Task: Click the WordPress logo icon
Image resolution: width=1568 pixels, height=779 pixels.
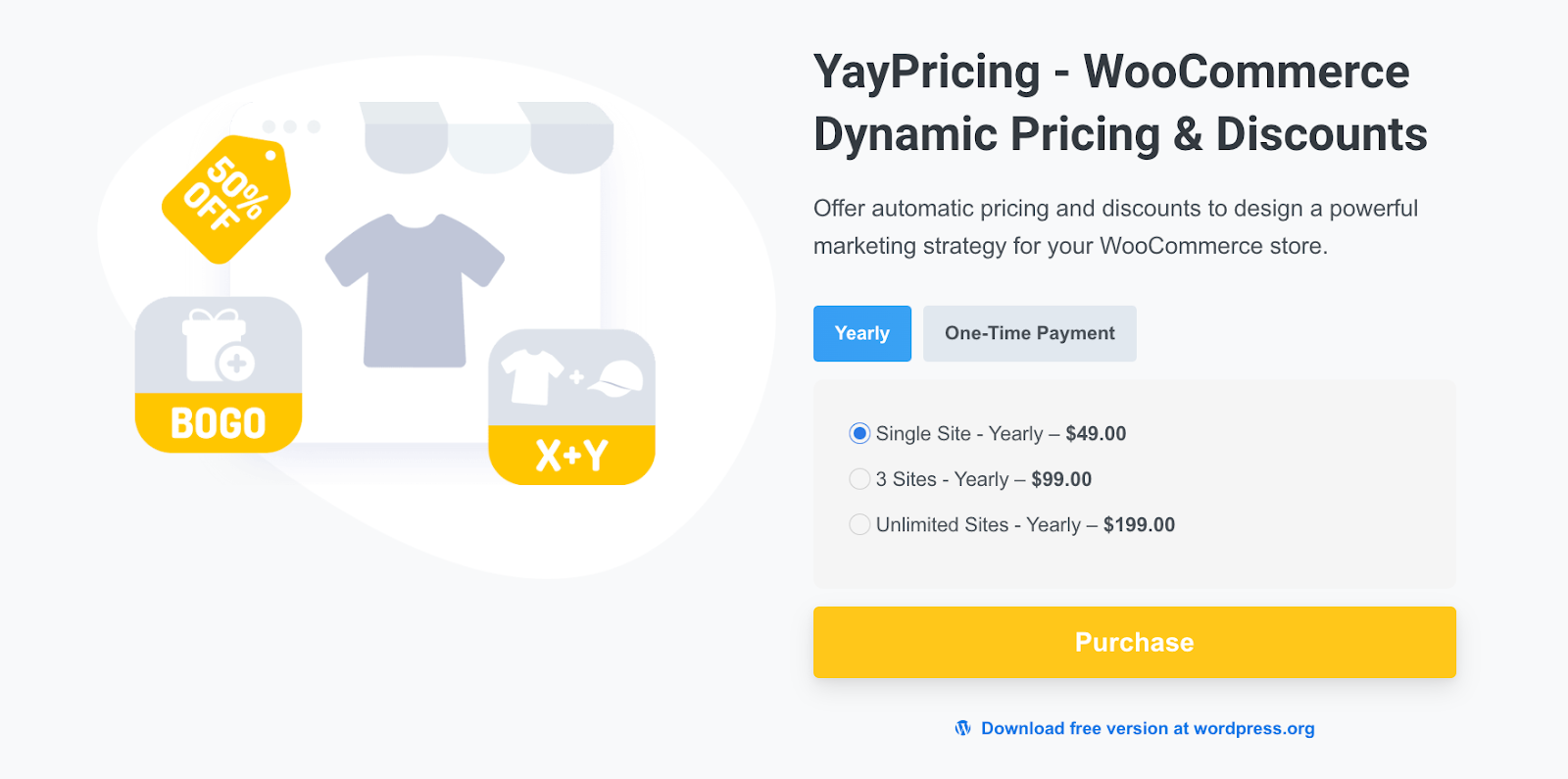Action: coord(961,728)
